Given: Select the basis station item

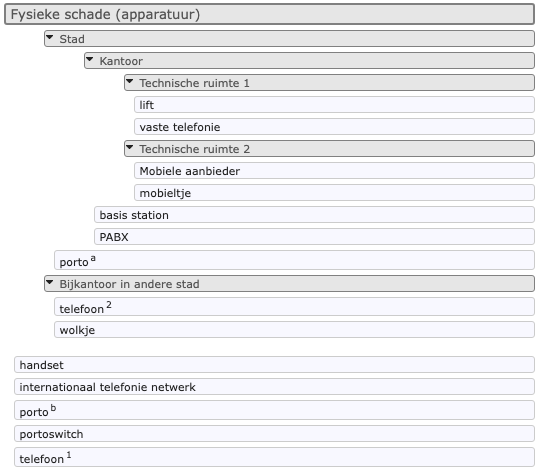Looking at the screenshot, I should 314,214.
